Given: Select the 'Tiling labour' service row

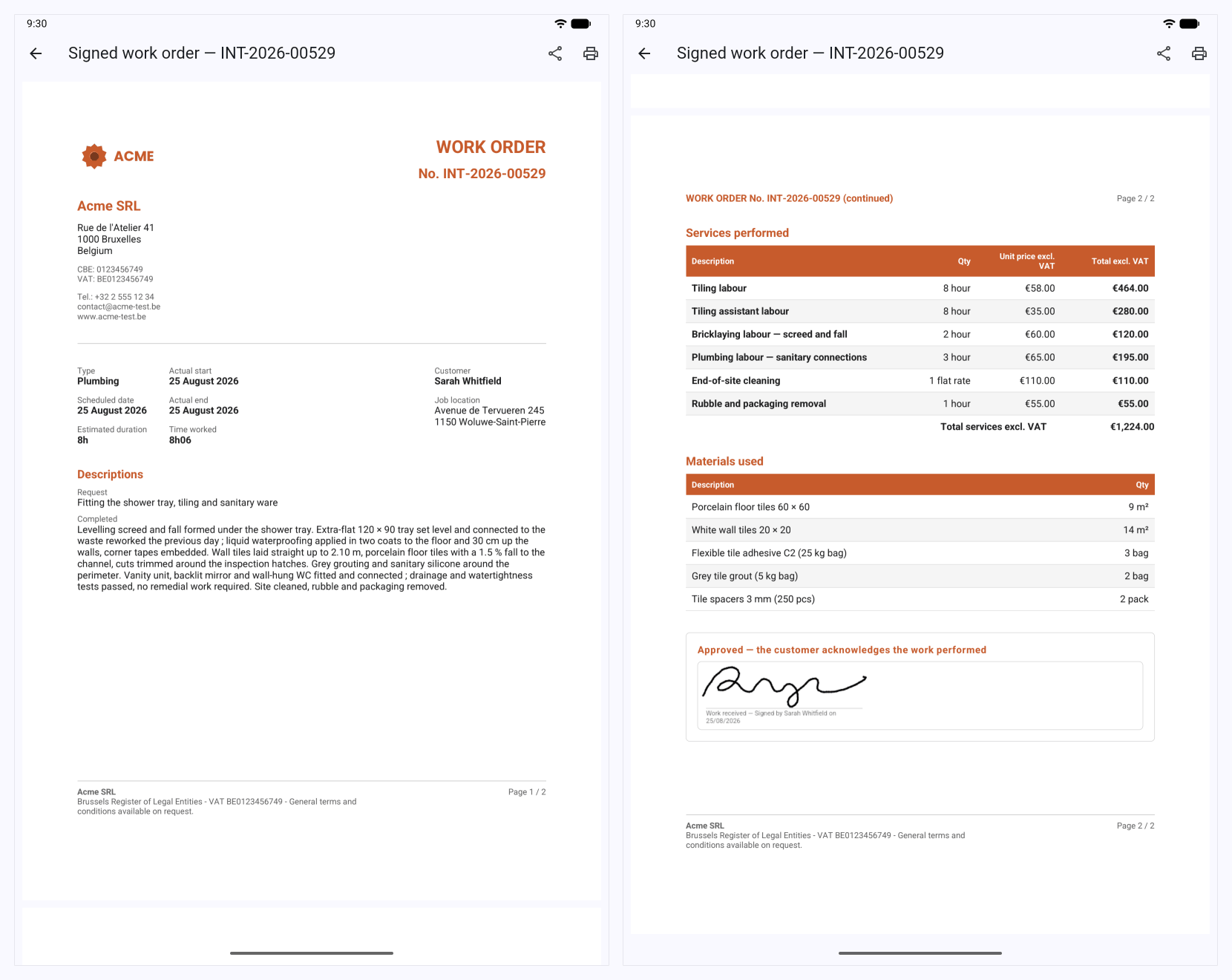Looking at the screenshot, I should (920, 288).
